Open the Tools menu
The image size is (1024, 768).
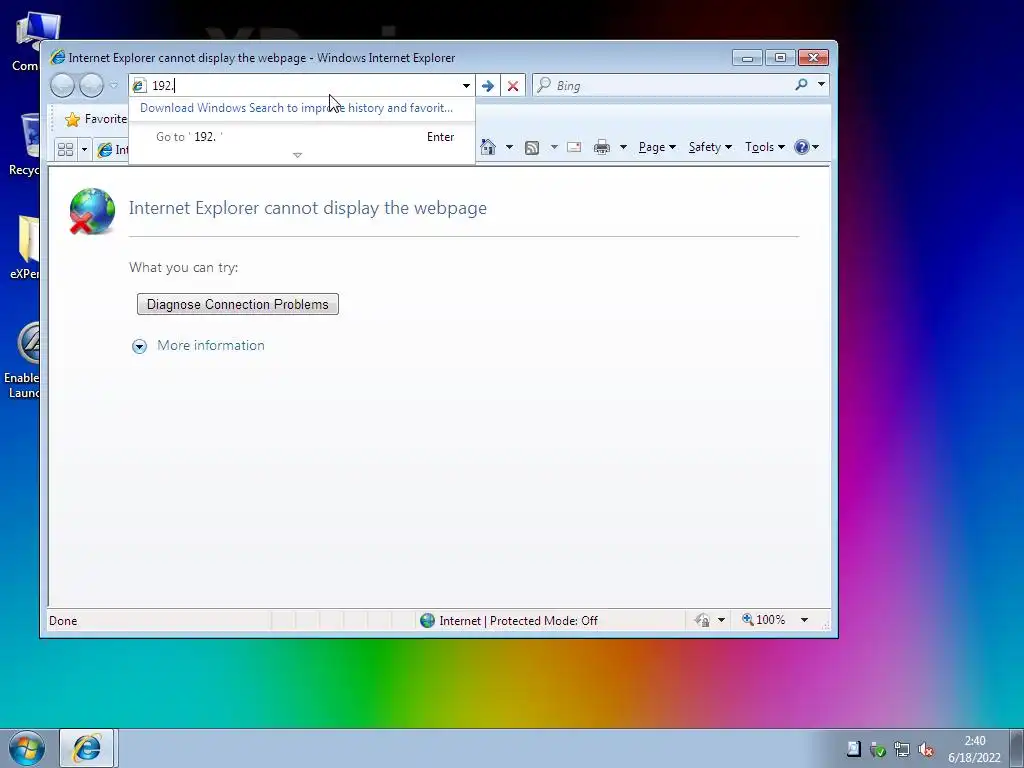click(x=765, y=147)
